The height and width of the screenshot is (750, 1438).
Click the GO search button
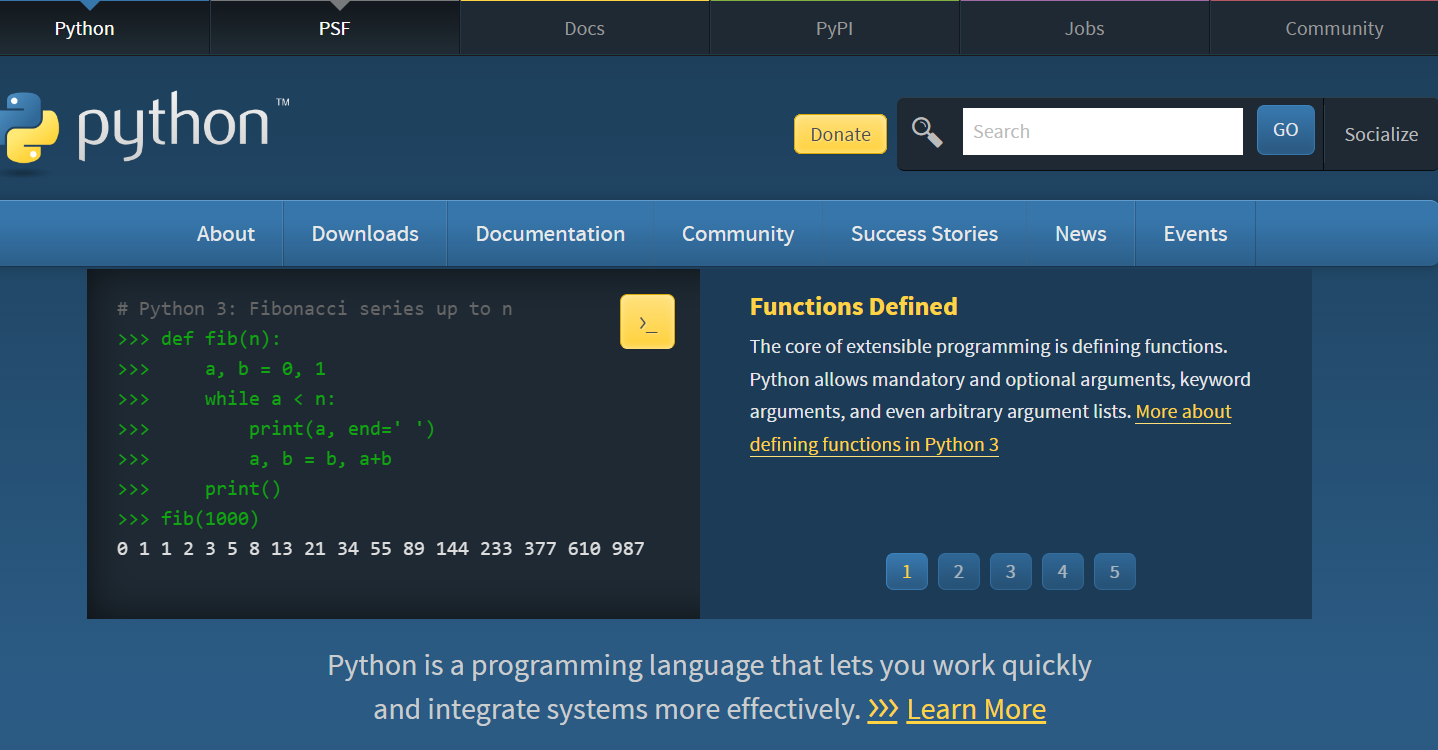pyautogui.click(x=1285, y=130)
